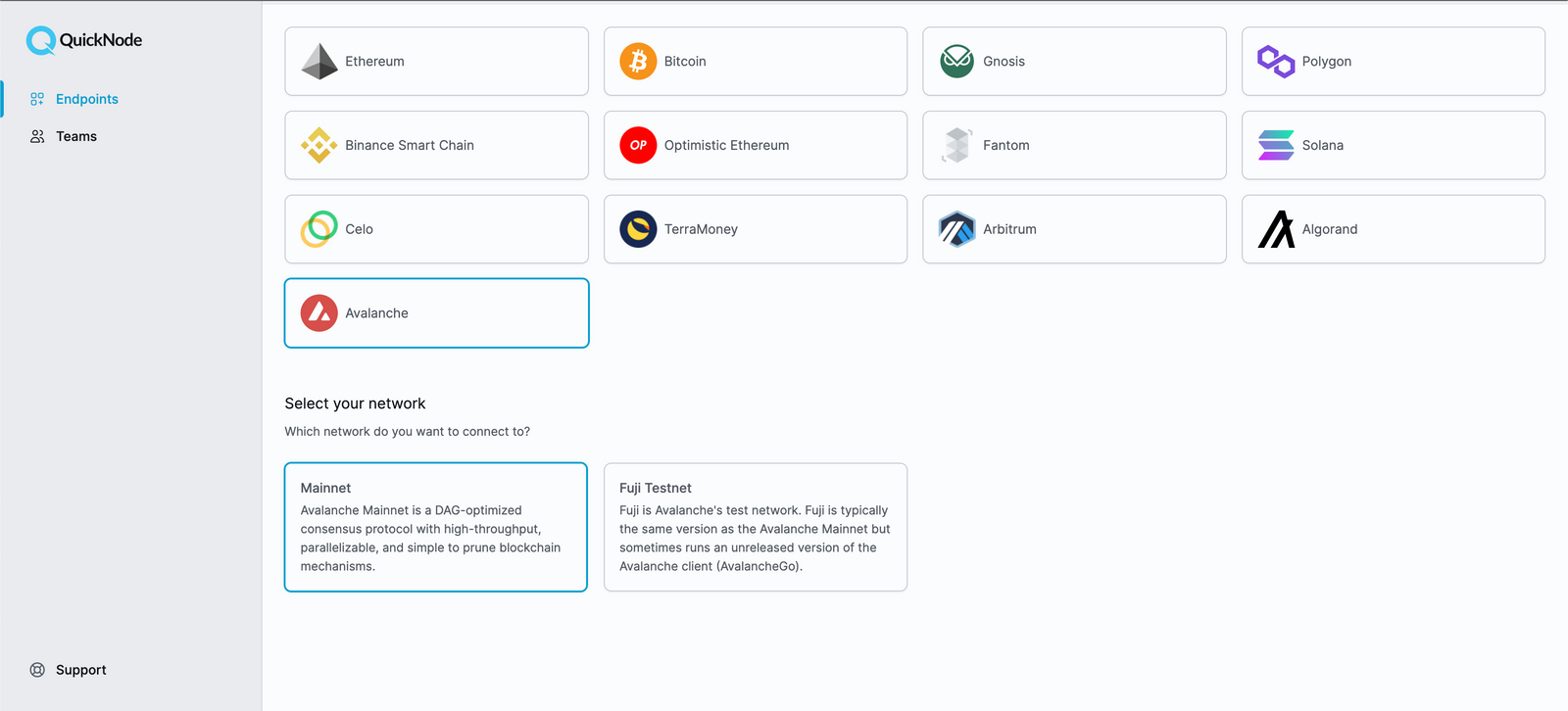Click the Algorand logo icon
1568x711 pixels.
pyautogui.click(x=1275, y=229)
